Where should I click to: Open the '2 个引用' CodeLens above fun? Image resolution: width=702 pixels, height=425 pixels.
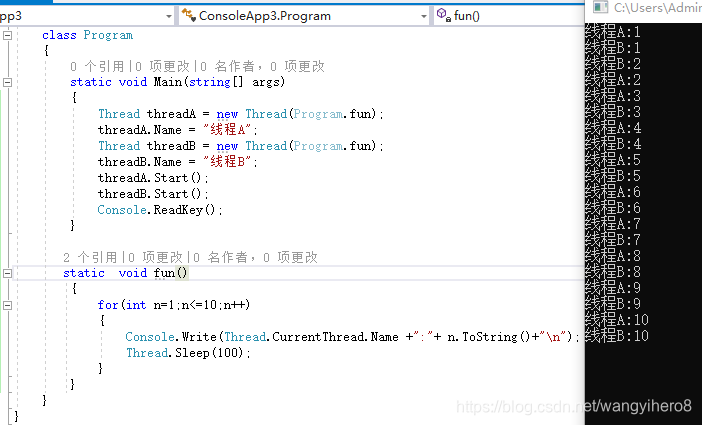click(90, 258)
